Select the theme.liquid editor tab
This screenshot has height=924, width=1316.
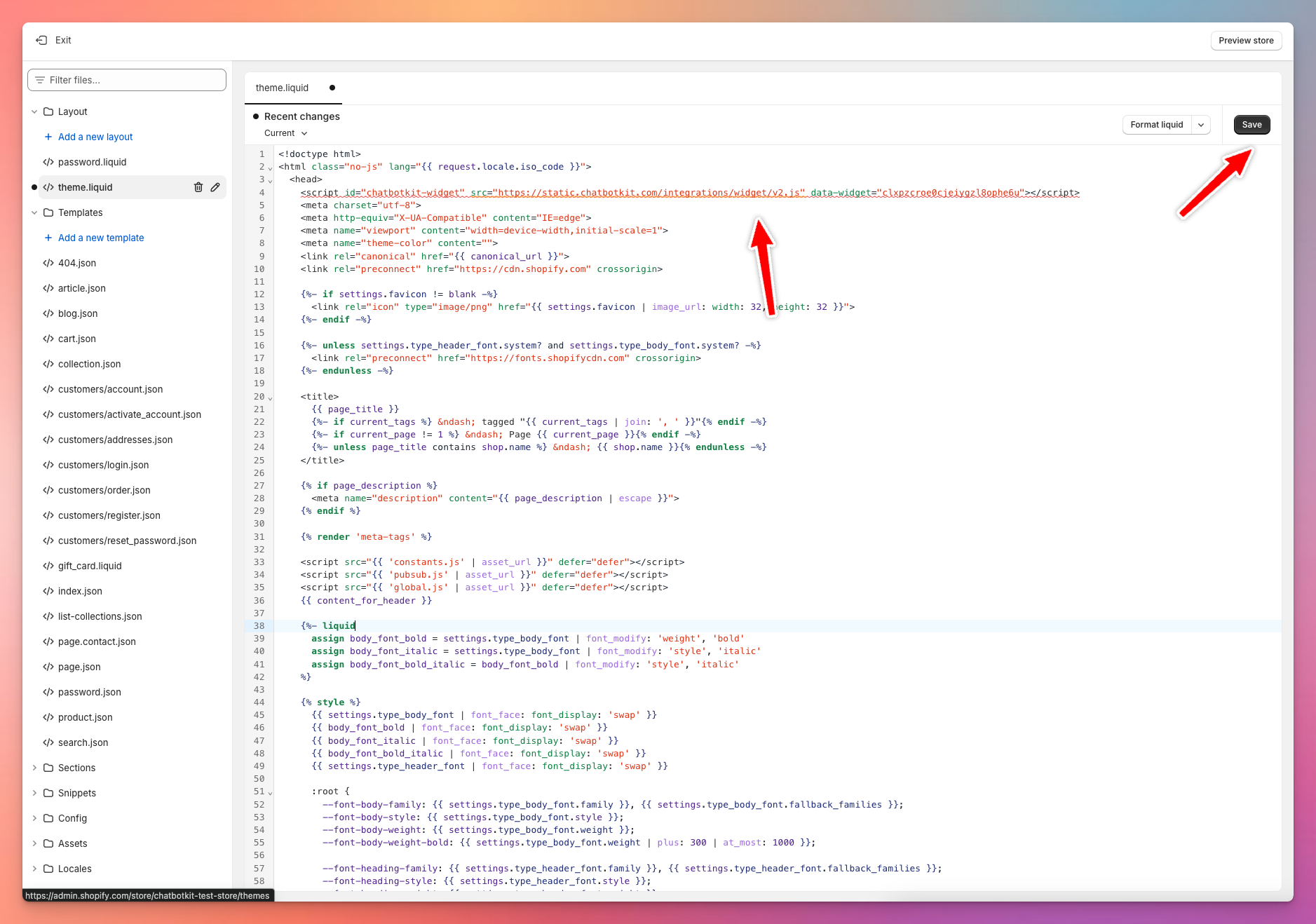[x=282, y=88]
